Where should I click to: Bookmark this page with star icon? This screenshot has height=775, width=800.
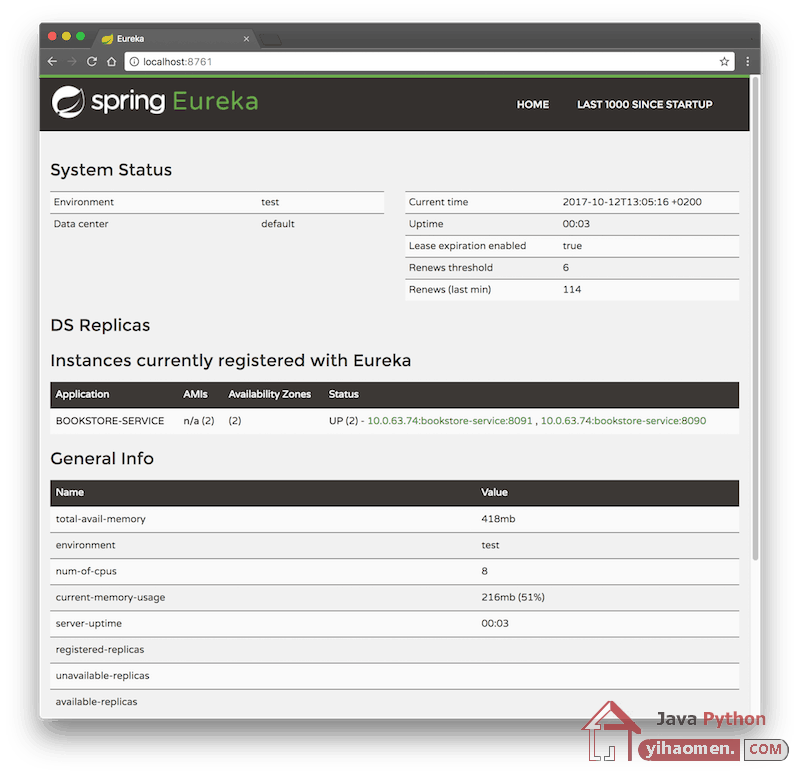724,62
